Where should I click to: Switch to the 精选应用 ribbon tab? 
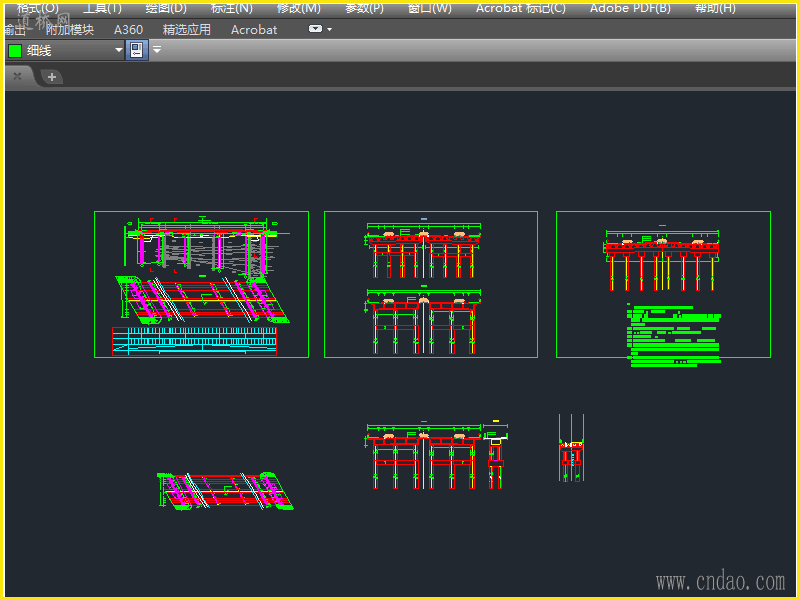click(x=187, y=30)
